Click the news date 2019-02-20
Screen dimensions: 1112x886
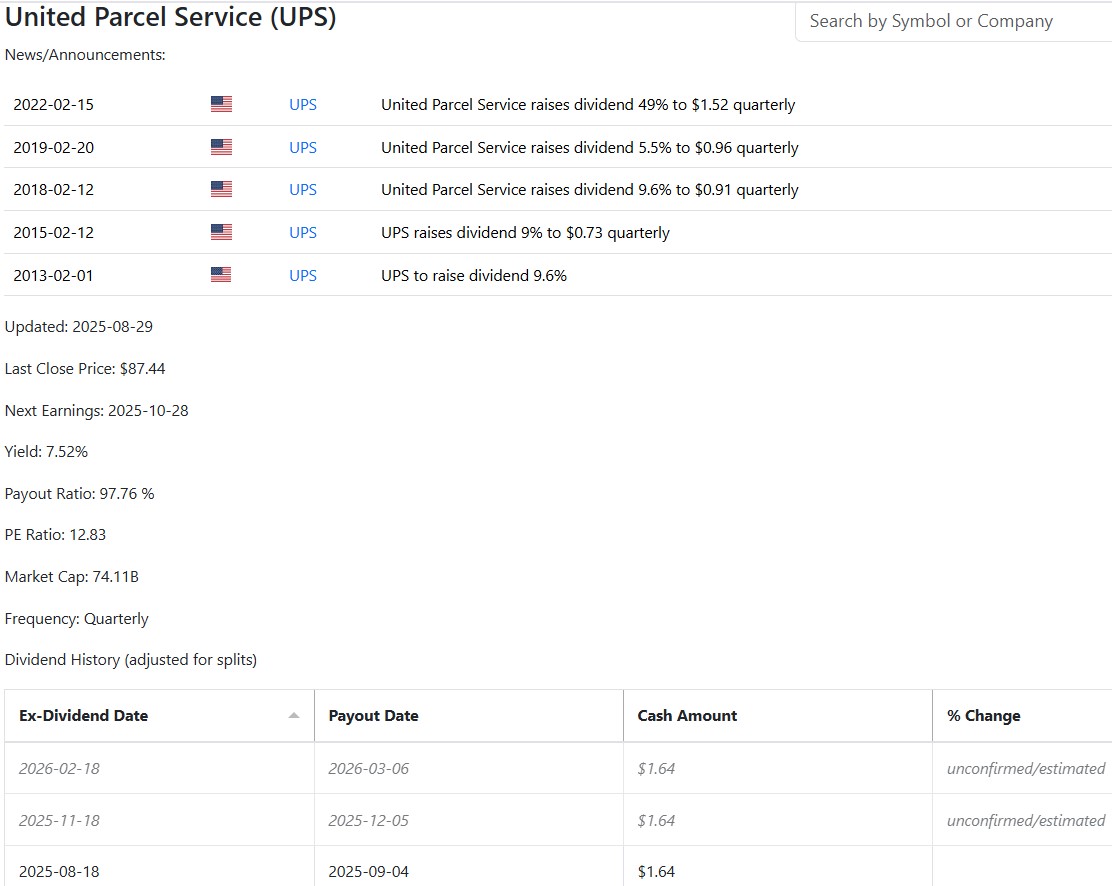coord(53,148)
